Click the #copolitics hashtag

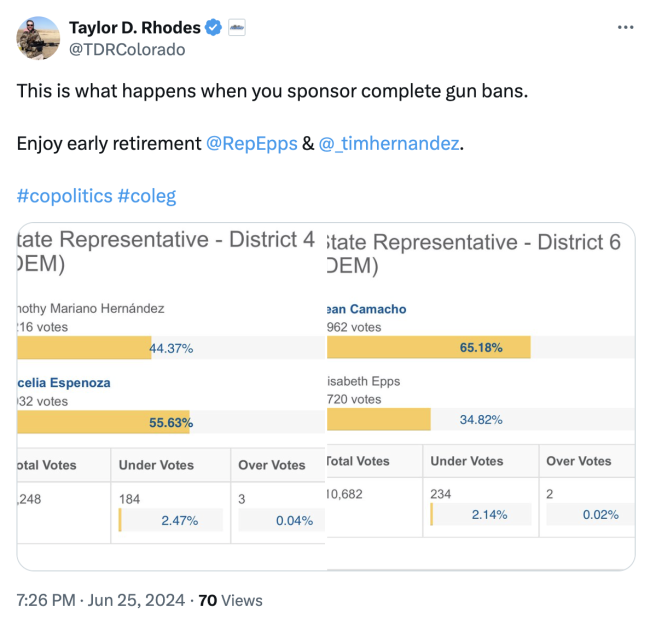coord(64,195)
